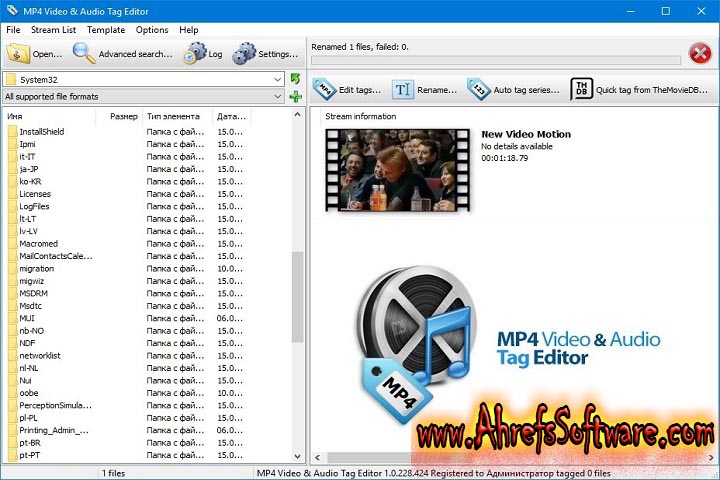Viewport: 720px width, 480px height.
Task: Open the Options menu
Action: pos(152,30)
